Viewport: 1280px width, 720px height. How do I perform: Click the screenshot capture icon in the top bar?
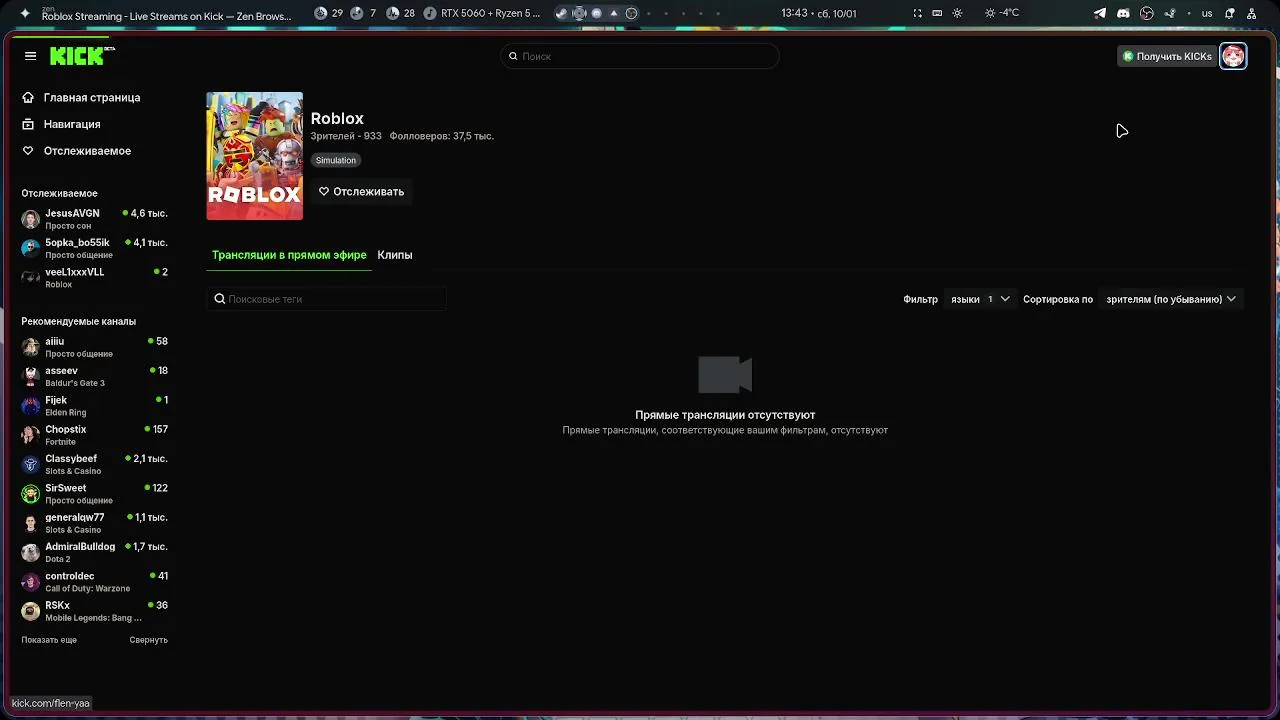click(917, 13)
